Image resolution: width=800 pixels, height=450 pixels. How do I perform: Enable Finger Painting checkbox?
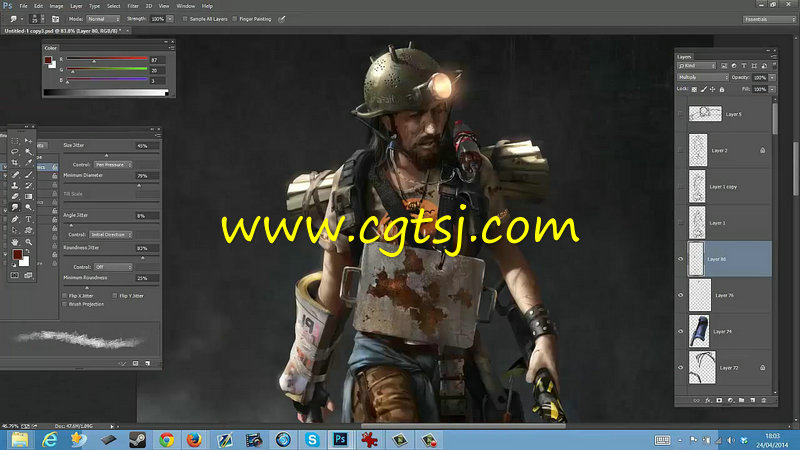pos(235,19)
